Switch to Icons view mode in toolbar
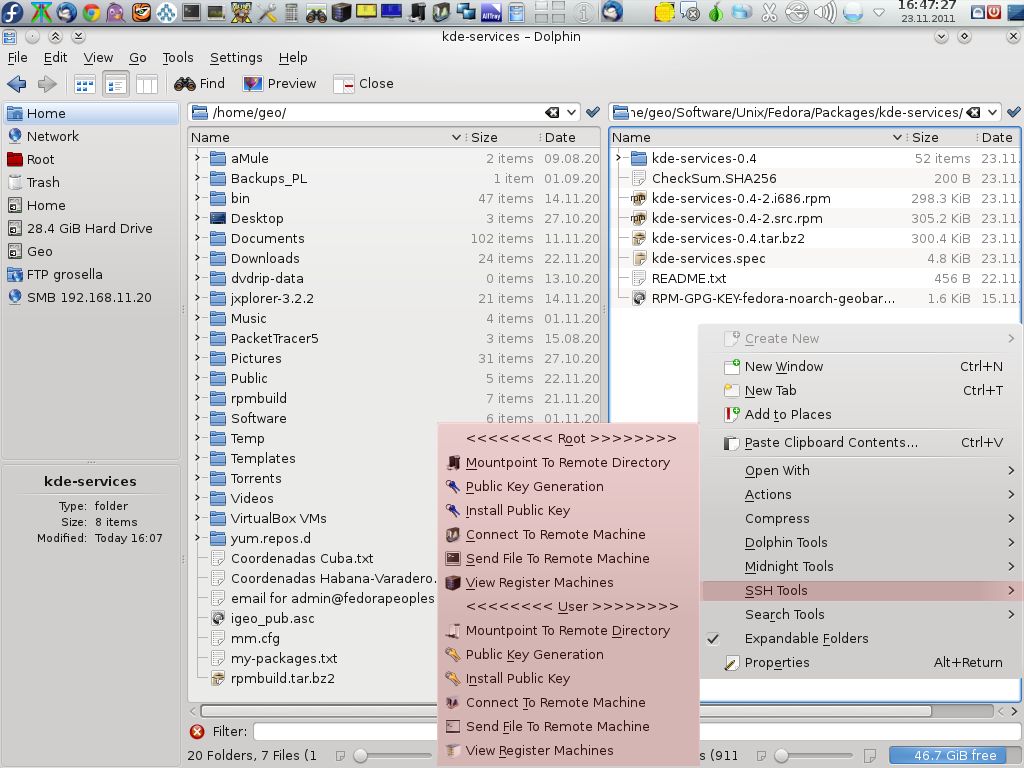Image resolution: width=1024 pixels, height=768 pixels. [x=84, y=84]
